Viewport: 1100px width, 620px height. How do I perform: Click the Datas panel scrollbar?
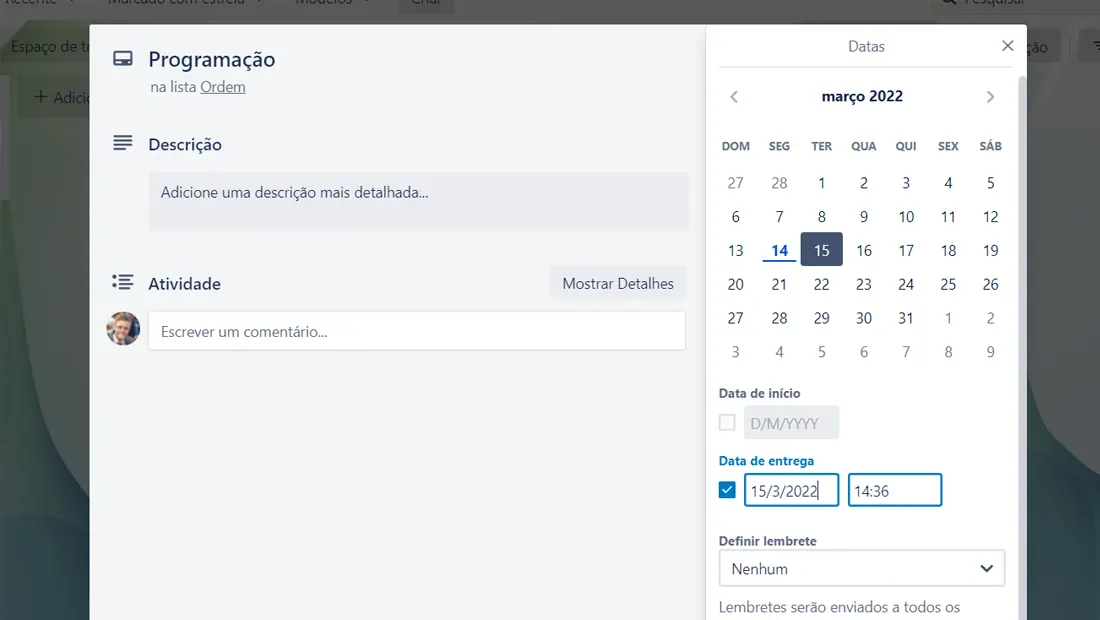[1022, 348]
